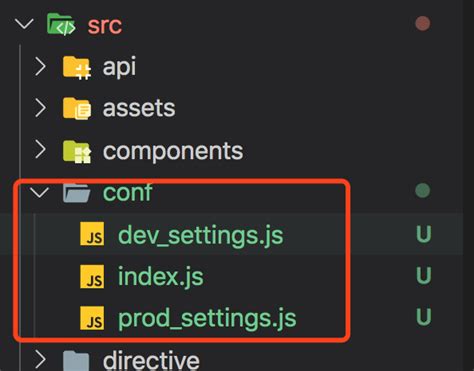Click the green src folder icon

pos(61,24)
